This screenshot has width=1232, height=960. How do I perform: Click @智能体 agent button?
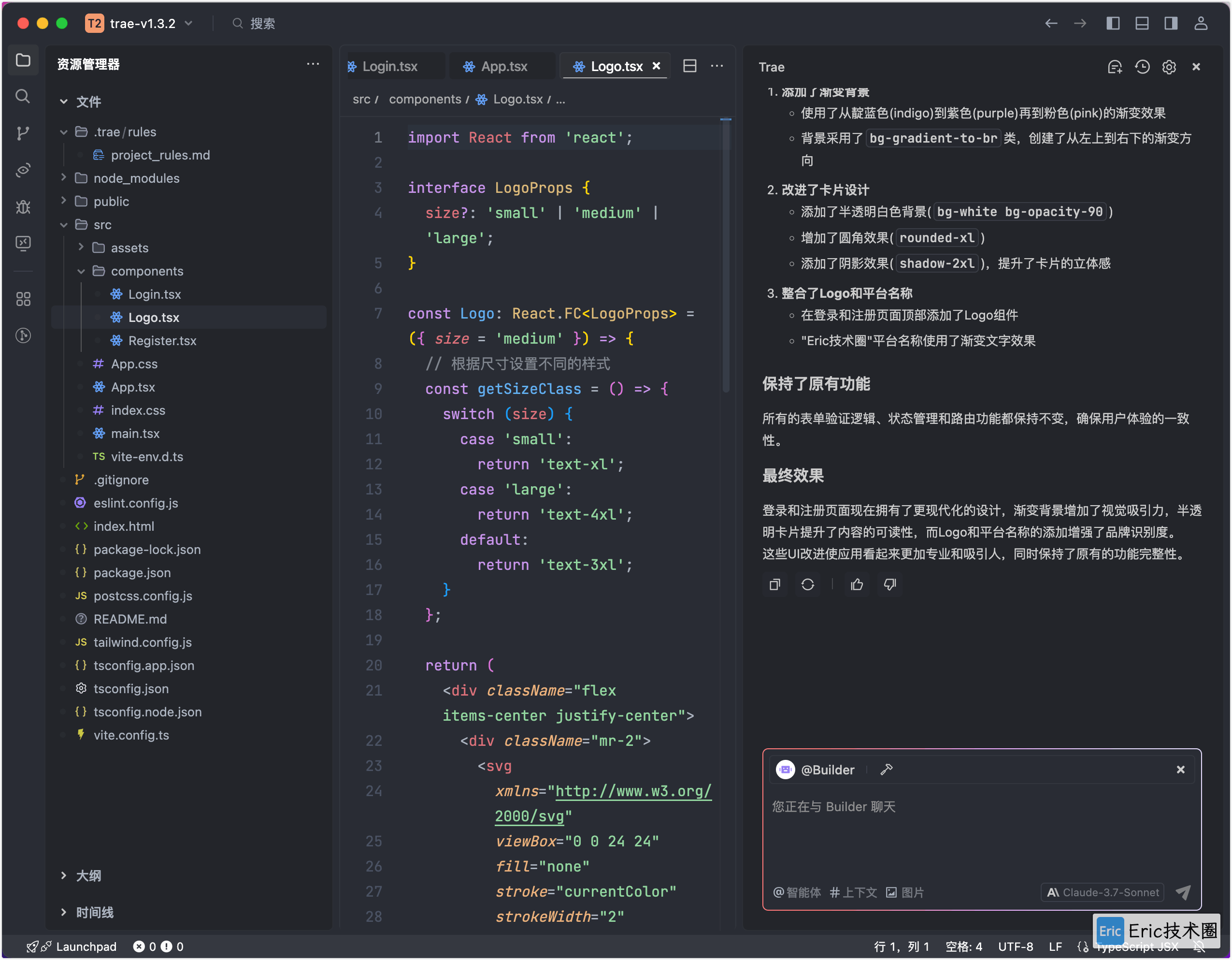tap(797, 892)
